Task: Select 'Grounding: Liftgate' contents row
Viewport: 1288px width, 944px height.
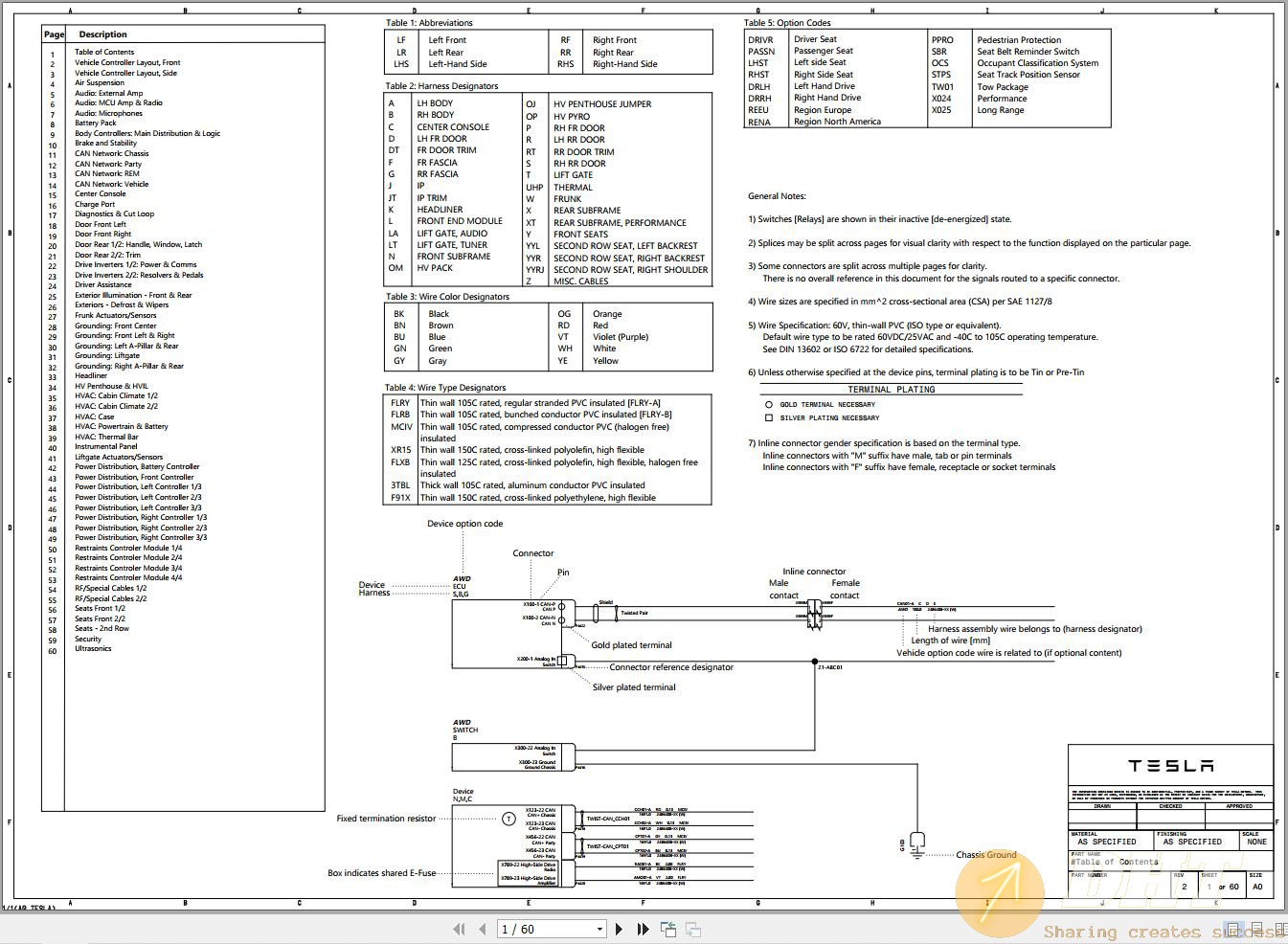Action: coord(107,355)
